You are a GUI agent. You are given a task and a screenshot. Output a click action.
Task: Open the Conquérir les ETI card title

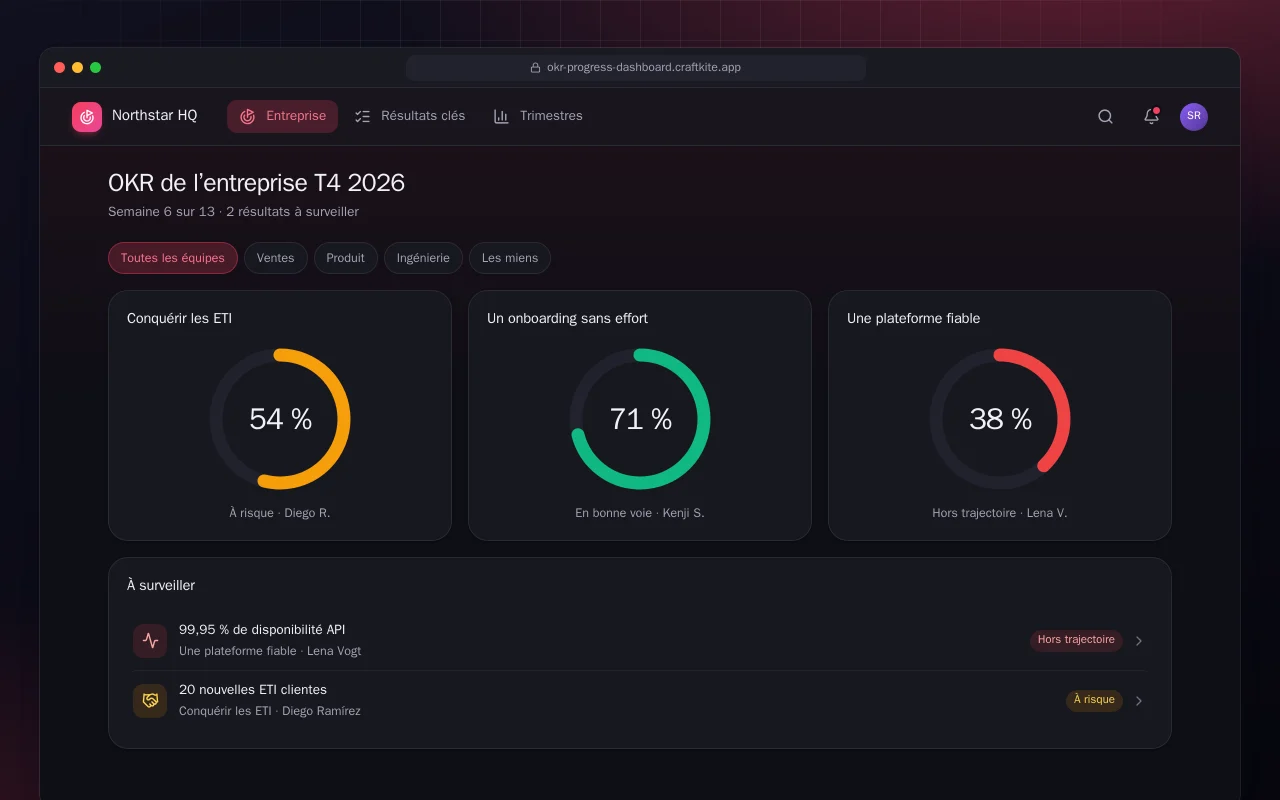click(180, 318)
